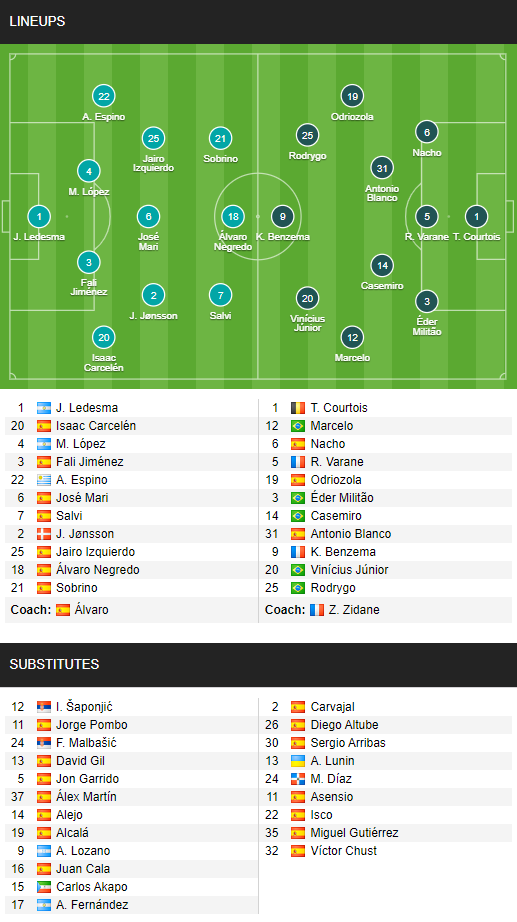Select J. Ledesma's goalkeeper circle on pitch

[39, 216]
